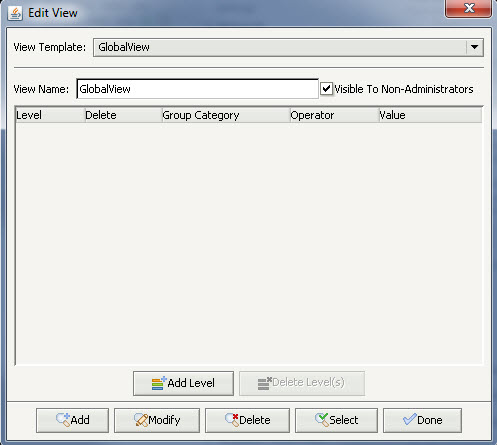Screen dimensions: 497x445
Task: Click the Modify button label
Action: [164, 420]
